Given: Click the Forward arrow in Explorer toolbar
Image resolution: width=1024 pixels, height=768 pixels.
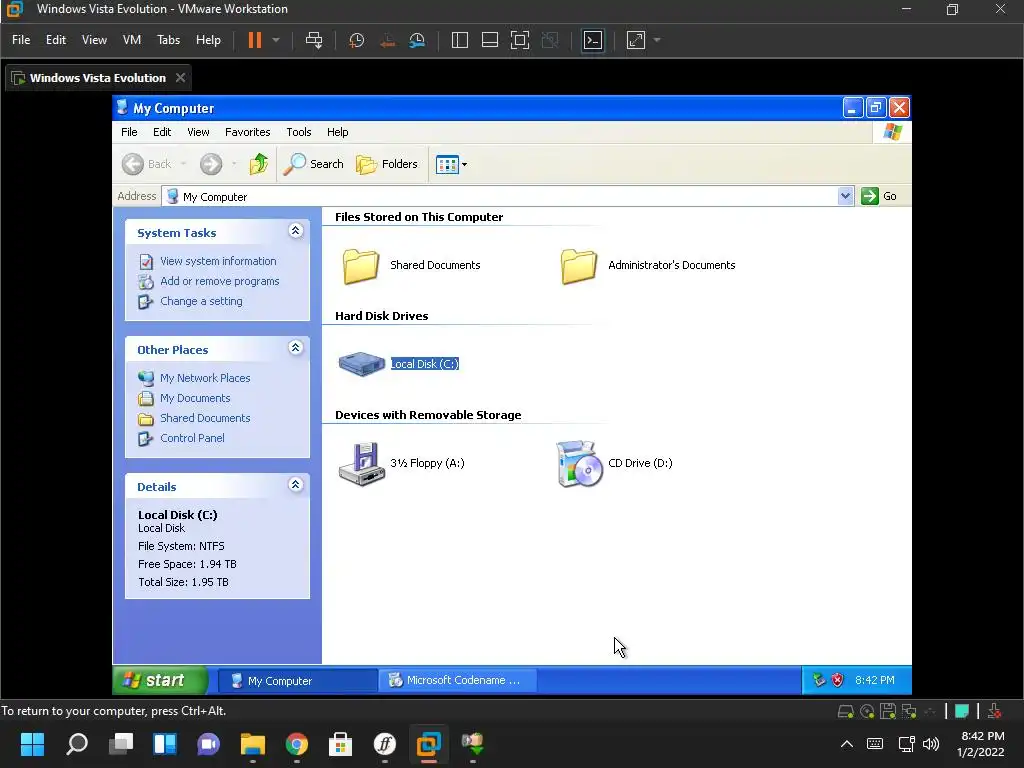Looking at the screenshot, I should (211, 164).
